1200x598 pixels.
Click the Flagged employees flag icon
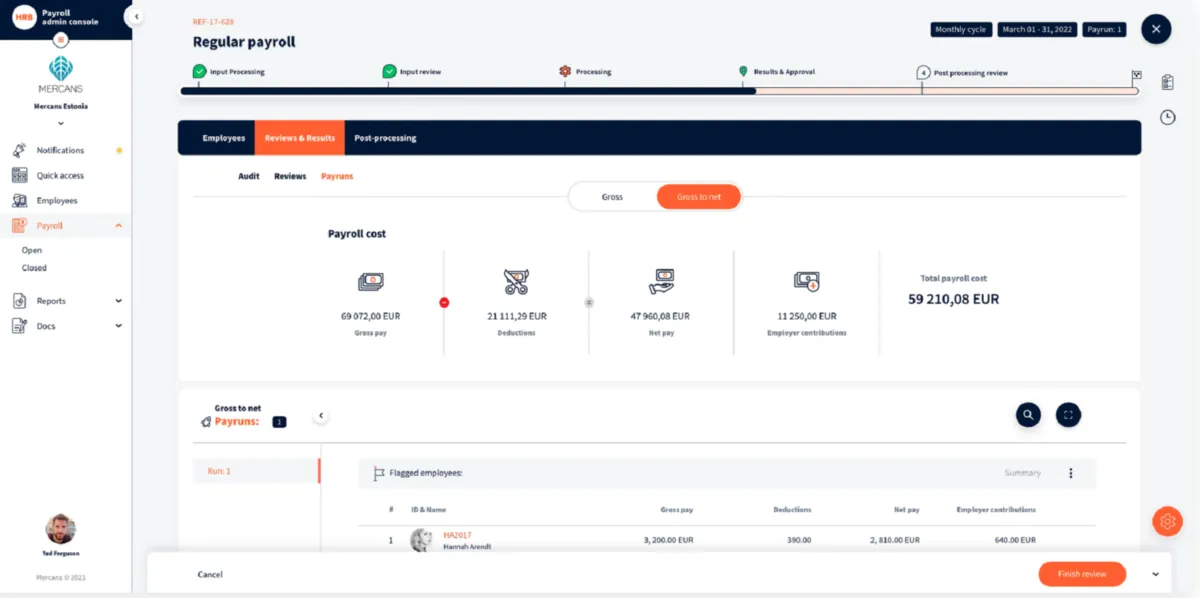pos(379,473)
